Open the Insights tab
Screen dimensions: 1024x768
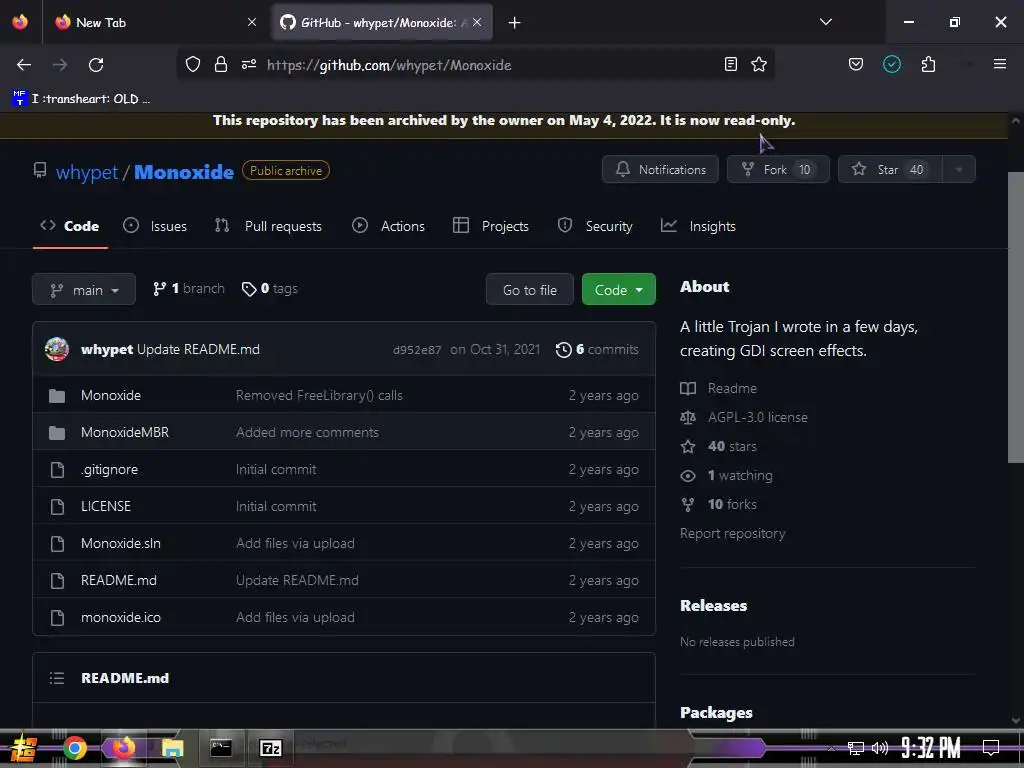698,226
